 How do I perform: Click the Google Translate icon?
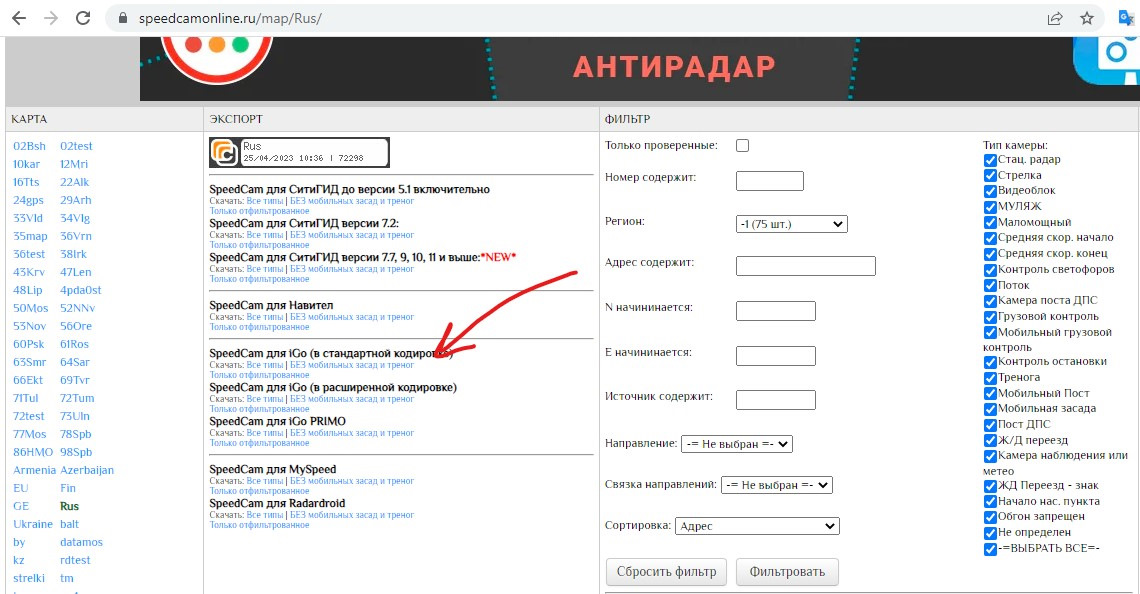tap(1126, 18)
